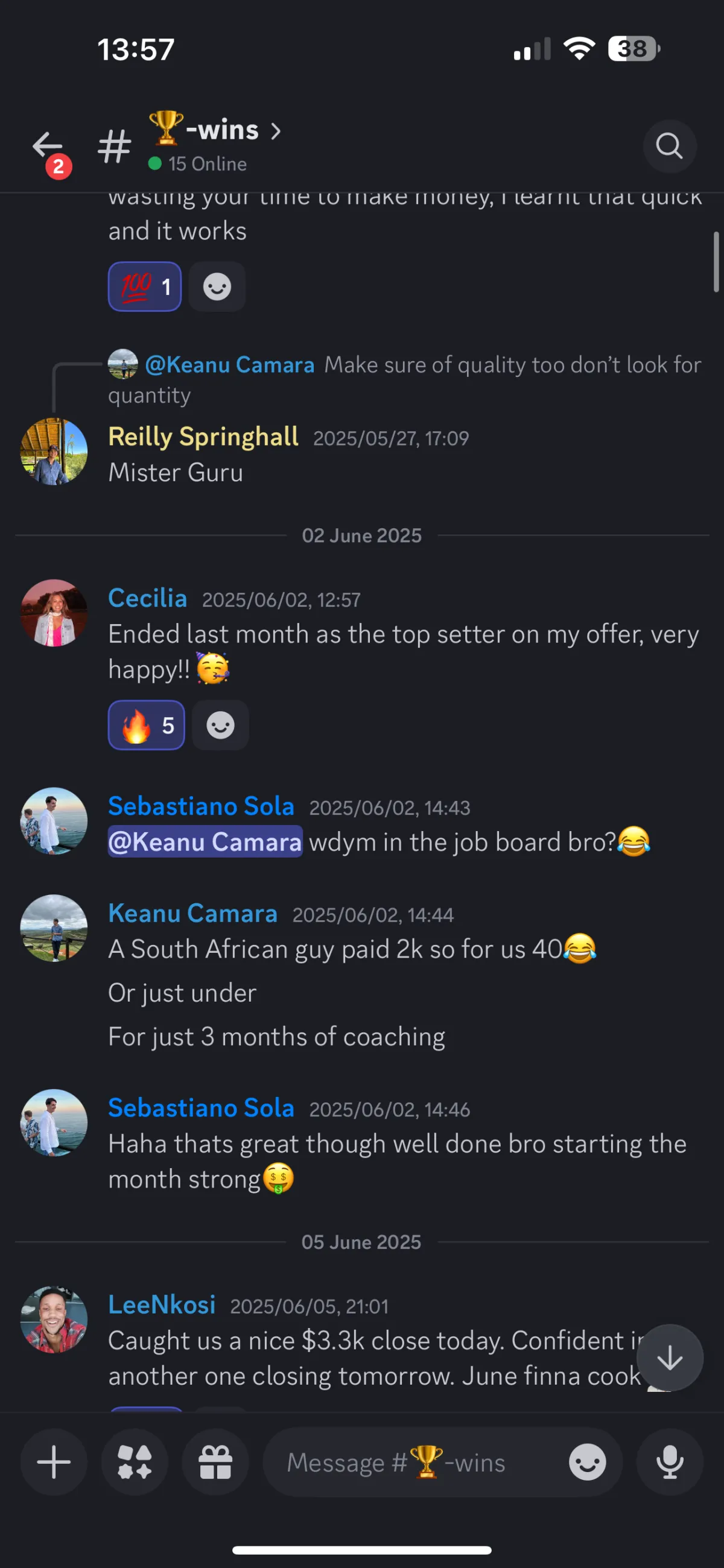The image size is (724, 1568).
Task: Jump to latest messages arrow
Action: pyautogui.click(x=670, y=1358)
